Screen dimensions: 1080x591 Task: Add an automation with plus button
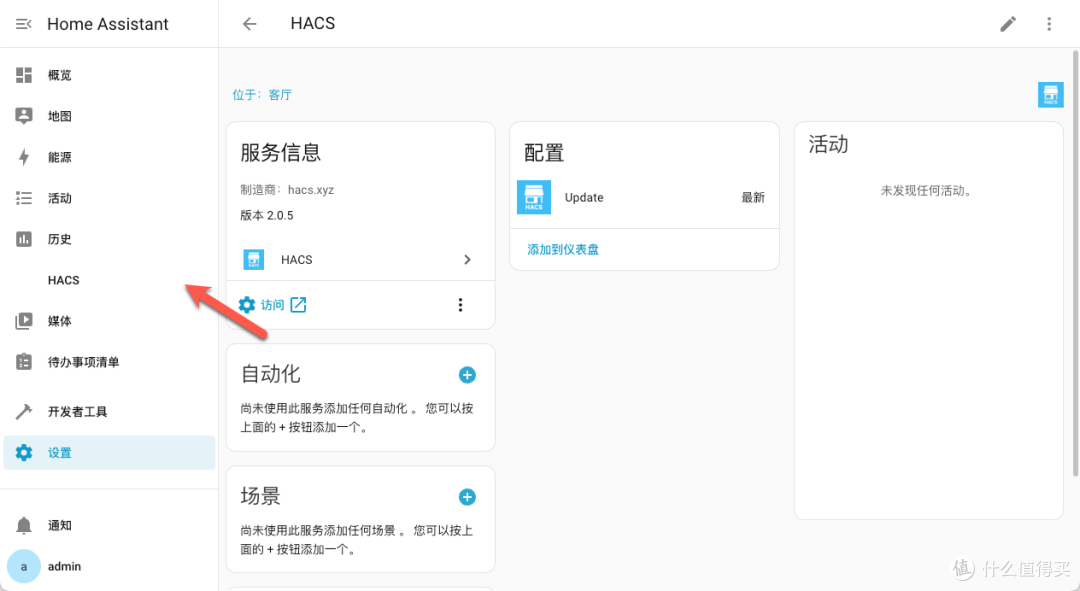(467, 375)
